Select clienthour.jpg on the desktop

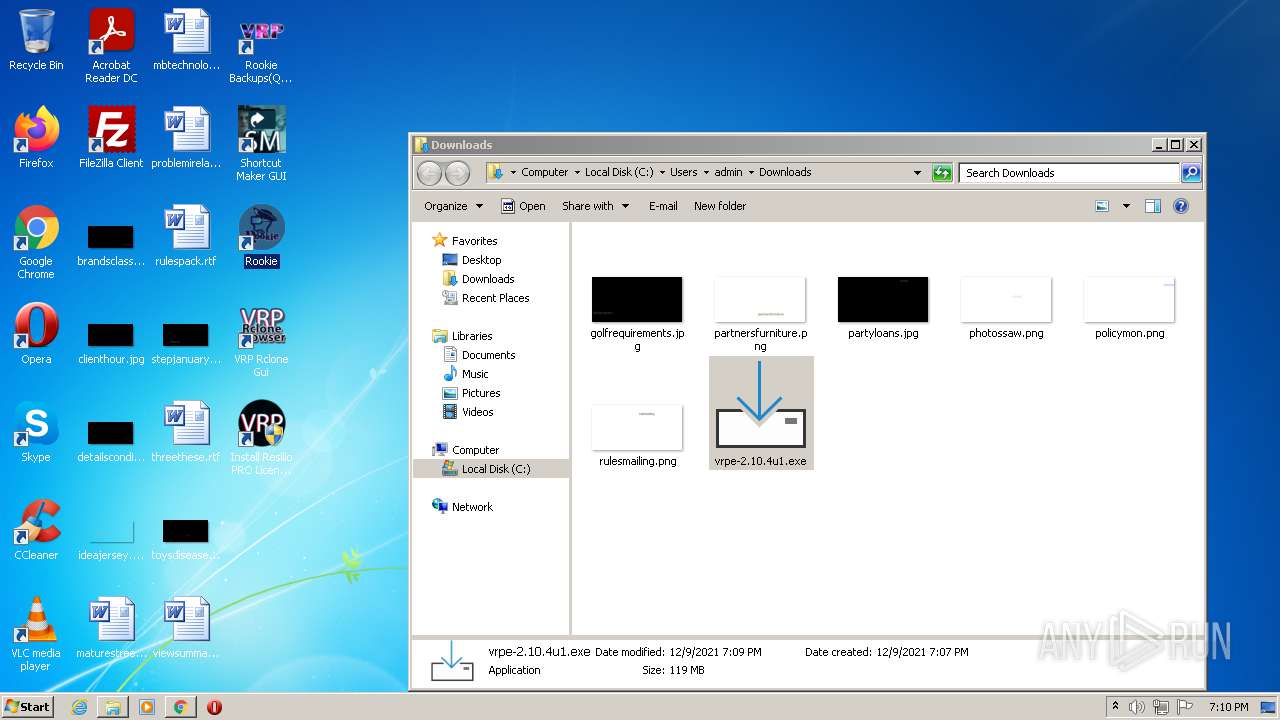coord(111,343)
